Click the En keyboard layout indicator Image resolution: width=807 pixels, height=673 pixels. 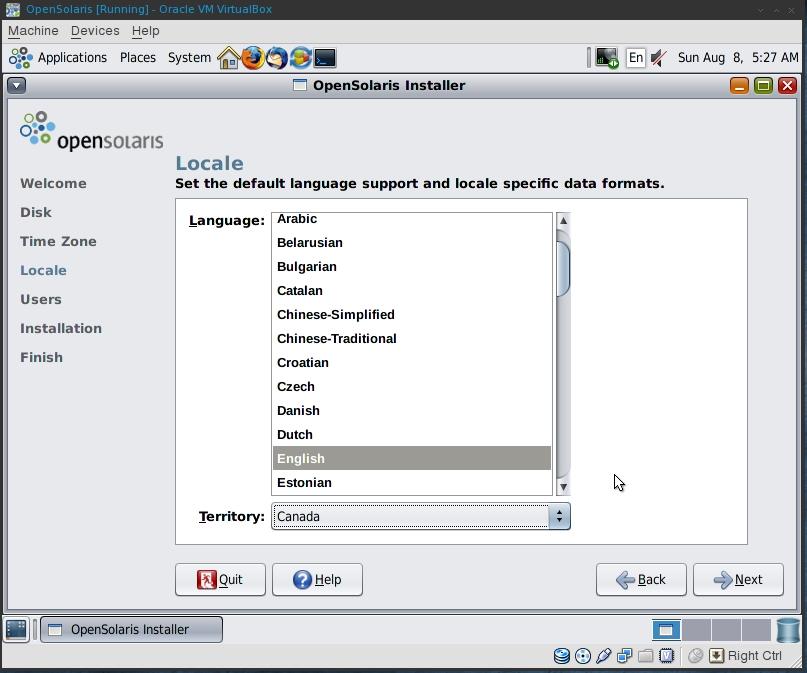point(636,58)
